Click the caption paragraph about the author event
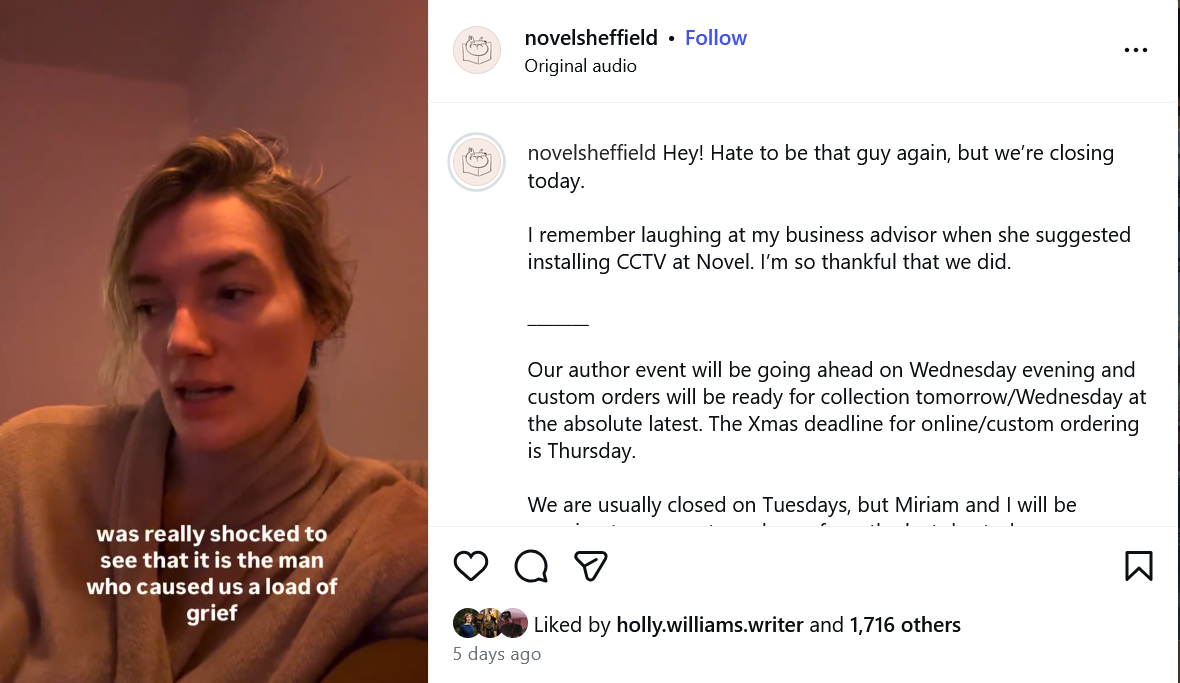Viewport: 1180px width, 683px height. pos(836,410)
